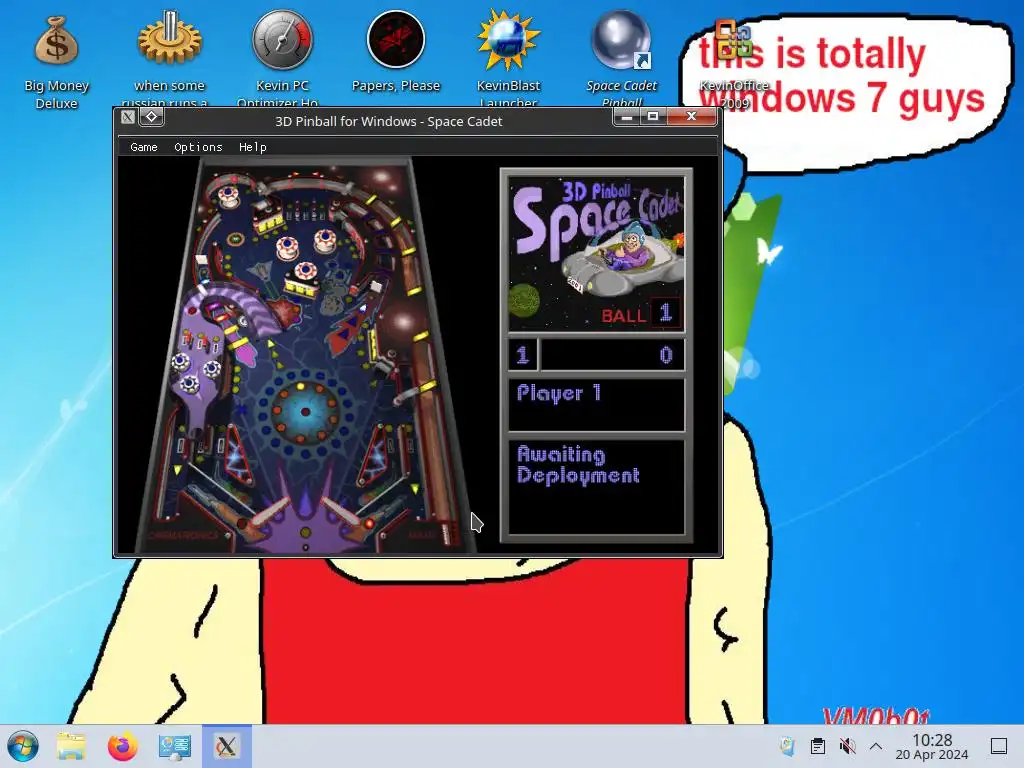
Task: Click the Space Cadet logo image
Action: pyautogui.click(x=596, y=253)
